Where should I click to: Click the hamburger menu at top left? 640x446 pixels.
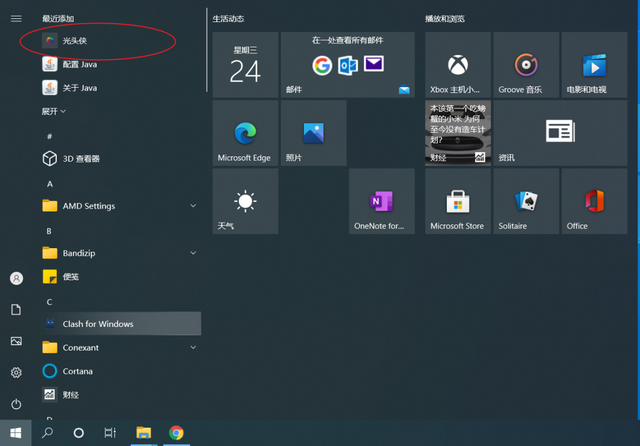16,19
